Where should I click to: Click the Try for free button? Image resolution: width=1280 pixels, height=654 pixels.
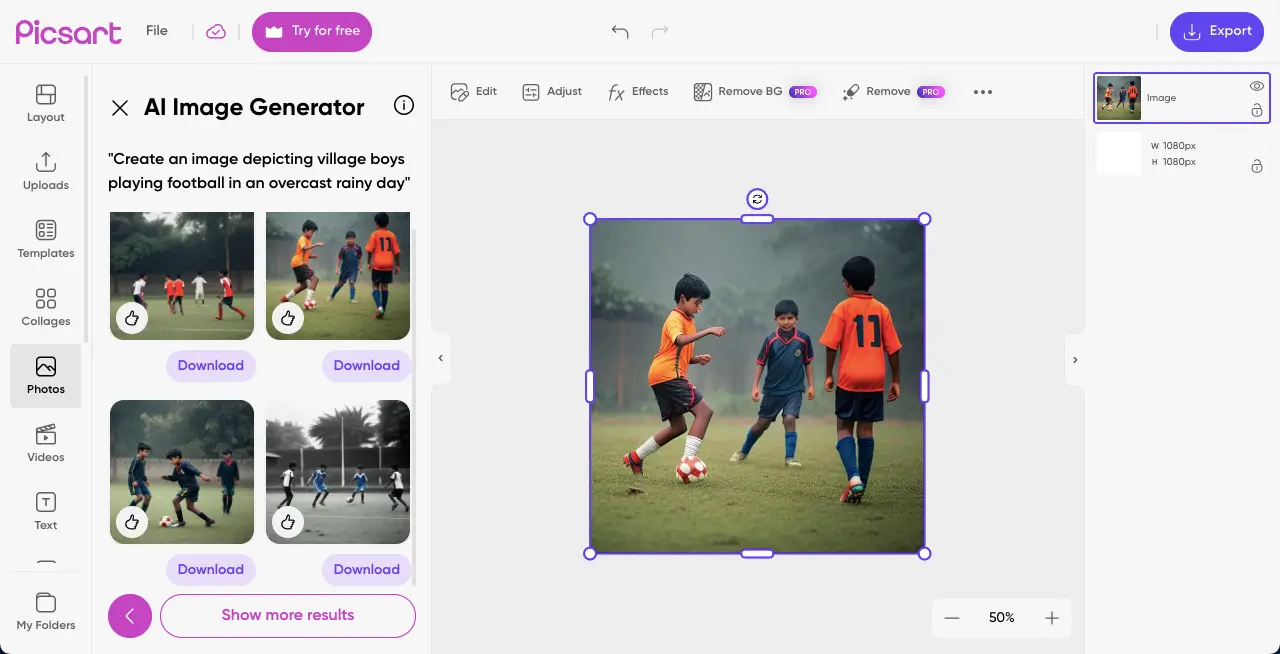(312, 32)
